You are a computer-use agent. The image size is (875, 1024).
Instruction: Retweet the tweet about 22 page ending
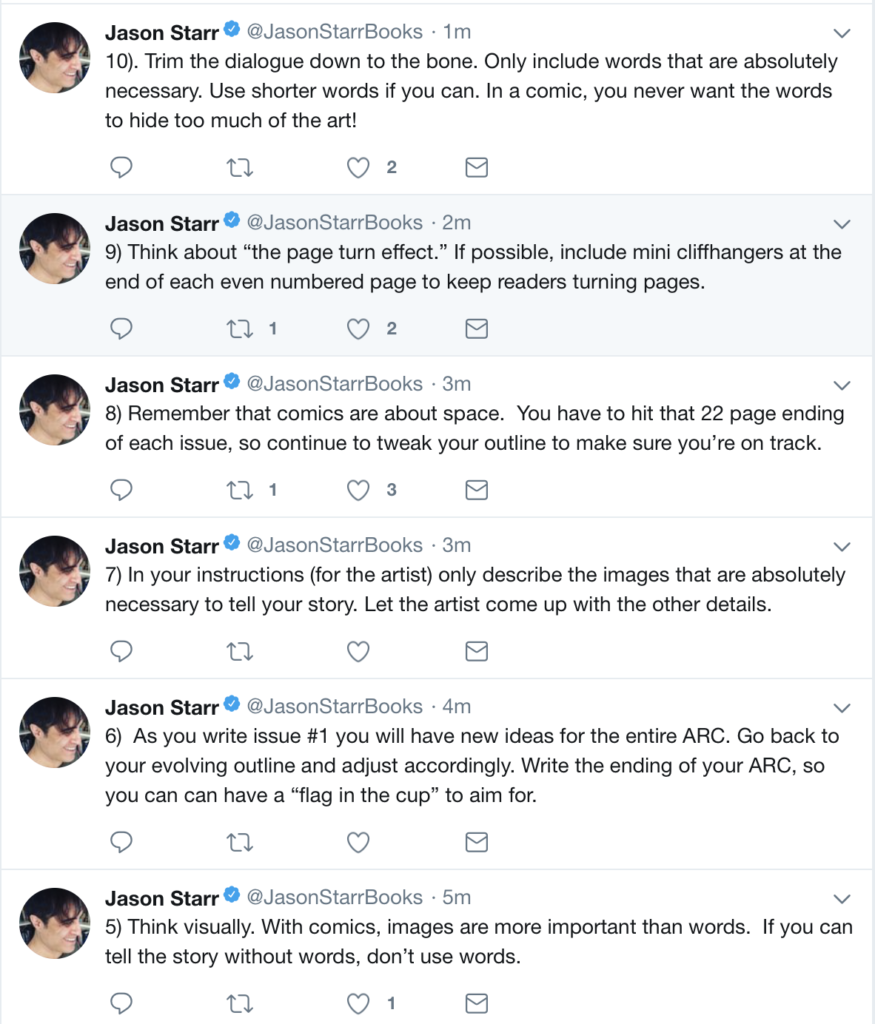tap(240, 490)
